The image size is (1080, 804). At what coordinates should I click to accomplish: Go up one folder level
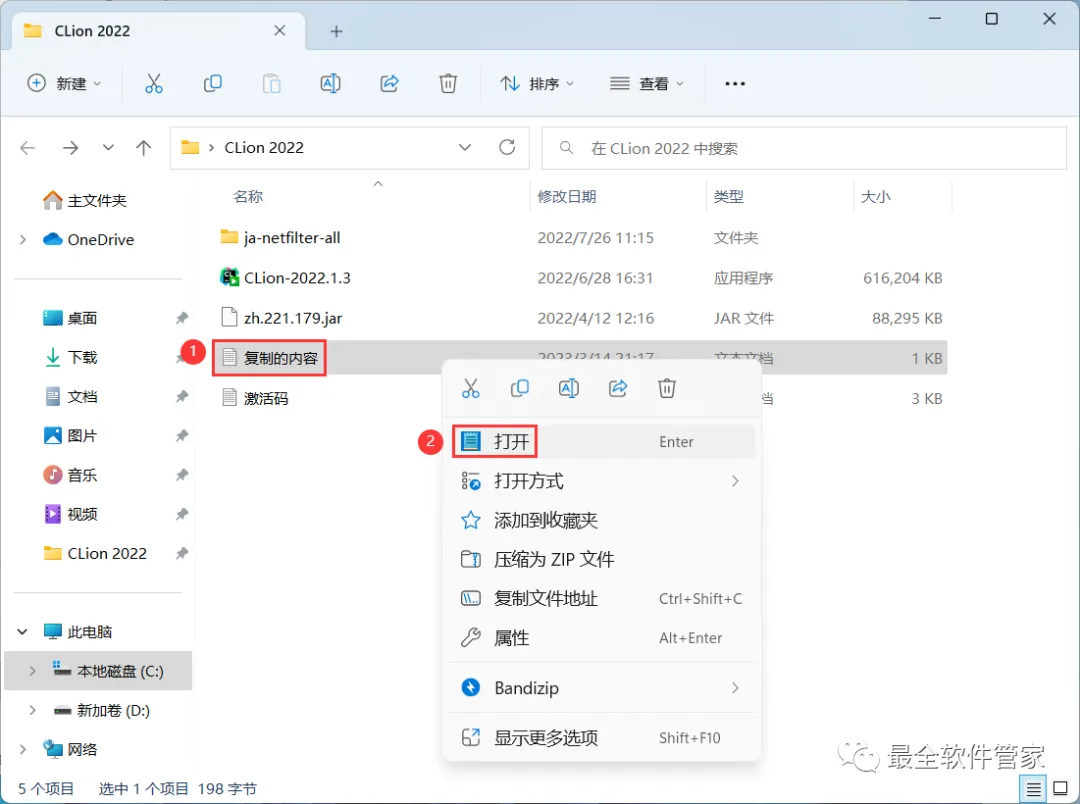pyautogui.click(x=143, y=147)
